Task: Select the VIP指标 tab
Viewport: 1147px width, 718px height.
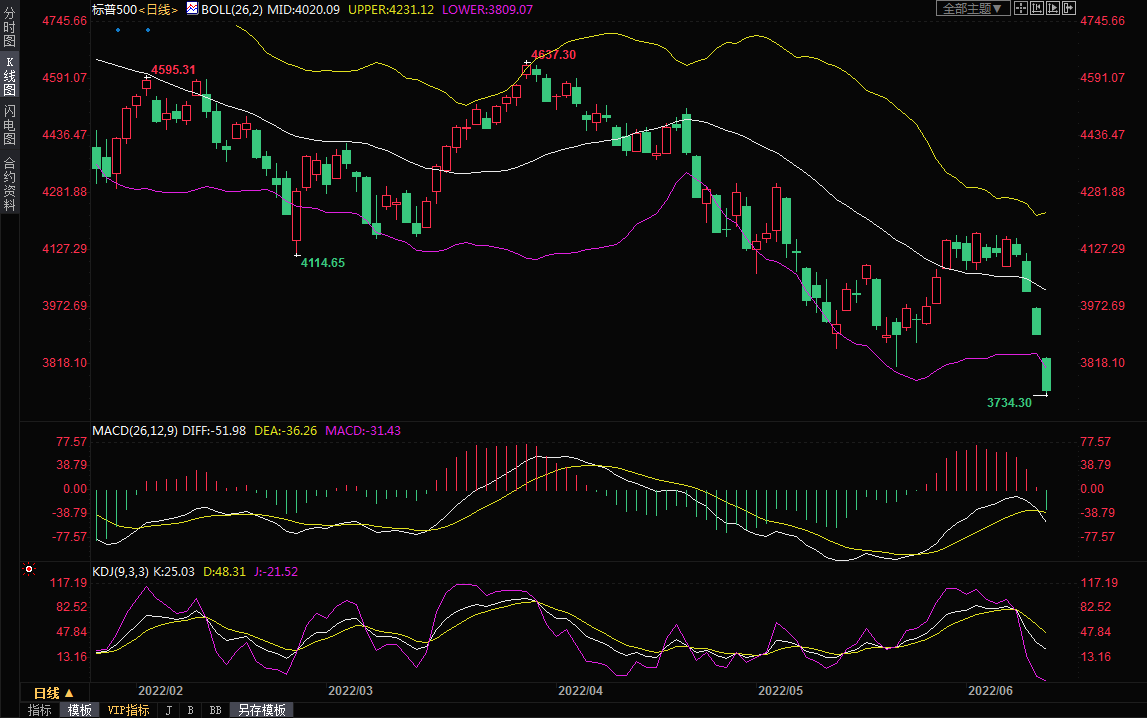Action: (x=128, y=710)
